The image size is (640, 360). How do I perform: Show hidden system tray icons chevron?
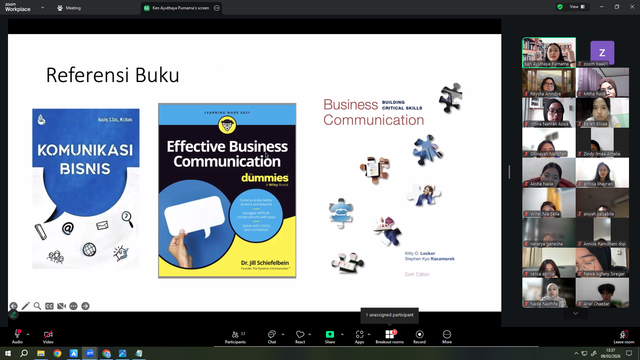pyautogui.click(x=576, y=353)
